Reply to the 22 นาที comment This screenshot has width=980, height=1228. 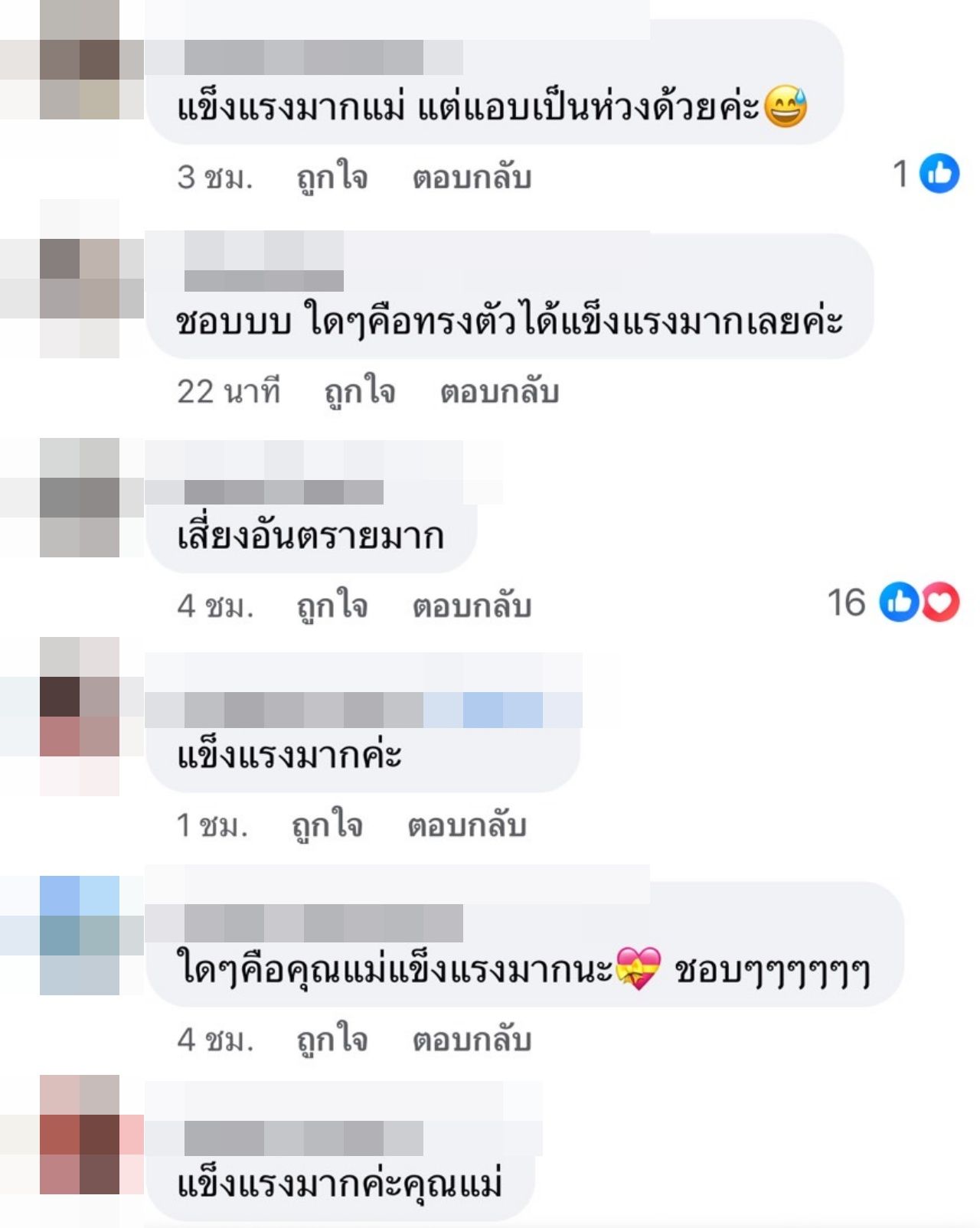pos(499,392)
